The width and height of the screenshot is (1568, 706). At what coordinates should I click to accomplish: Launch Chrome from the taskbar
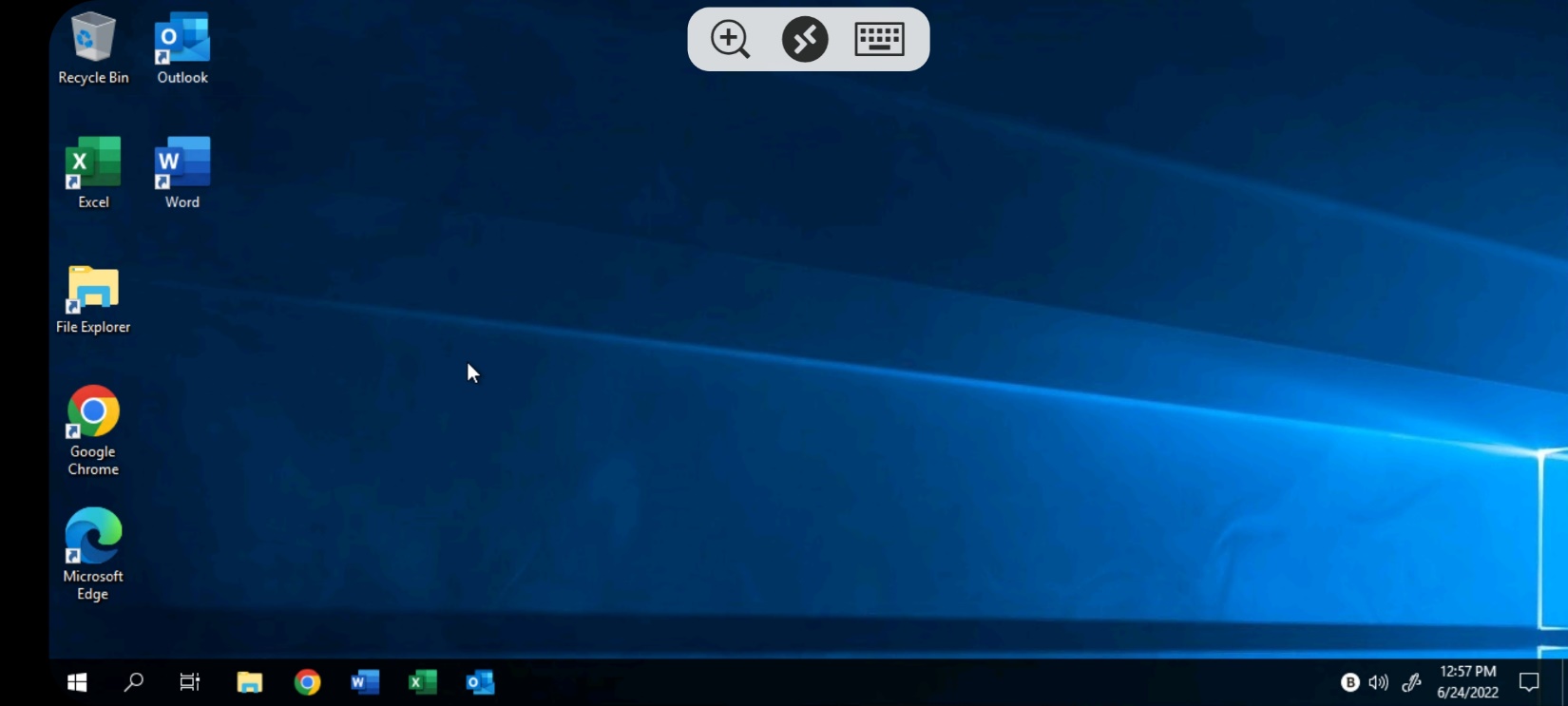click(x=307, y=682)
